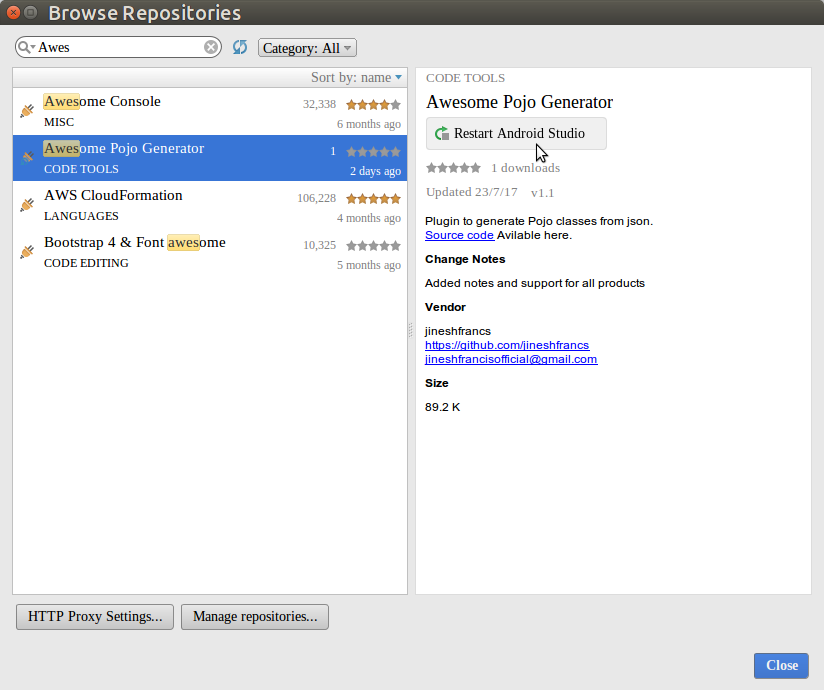Click star rating in Awesome Pojo Generator row
The height and width of the screenshot is (690, 824).
(373, 152)
